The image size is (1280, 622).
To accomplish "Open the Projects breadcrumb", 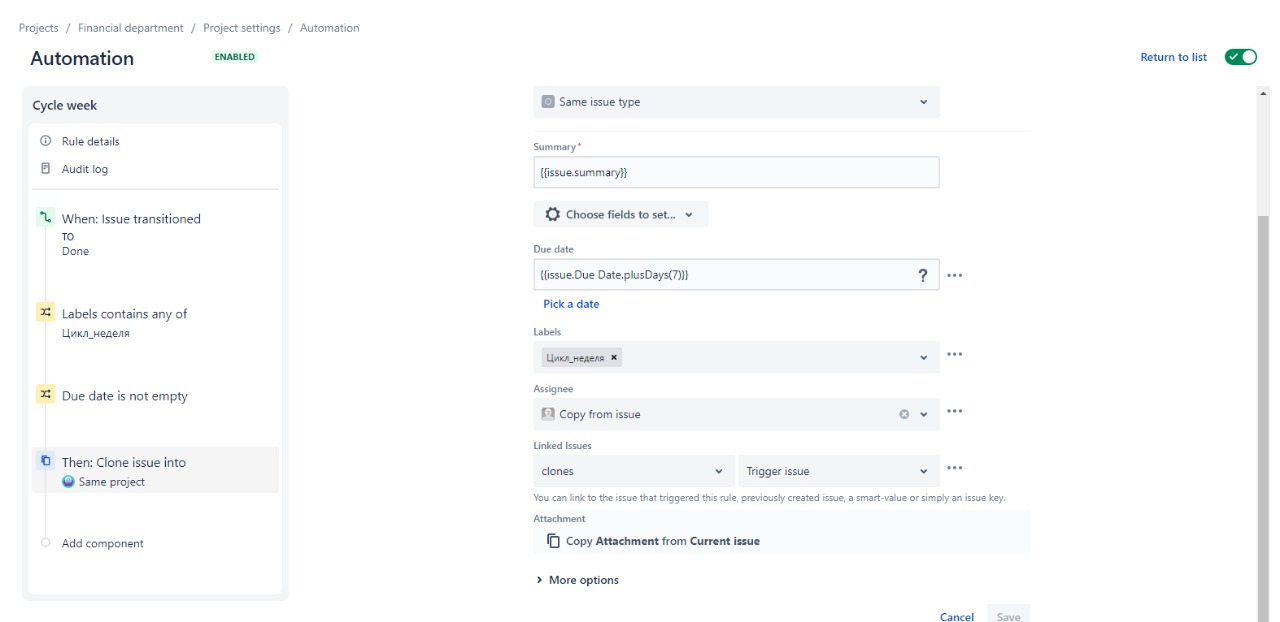I will (x=39, y=28).
